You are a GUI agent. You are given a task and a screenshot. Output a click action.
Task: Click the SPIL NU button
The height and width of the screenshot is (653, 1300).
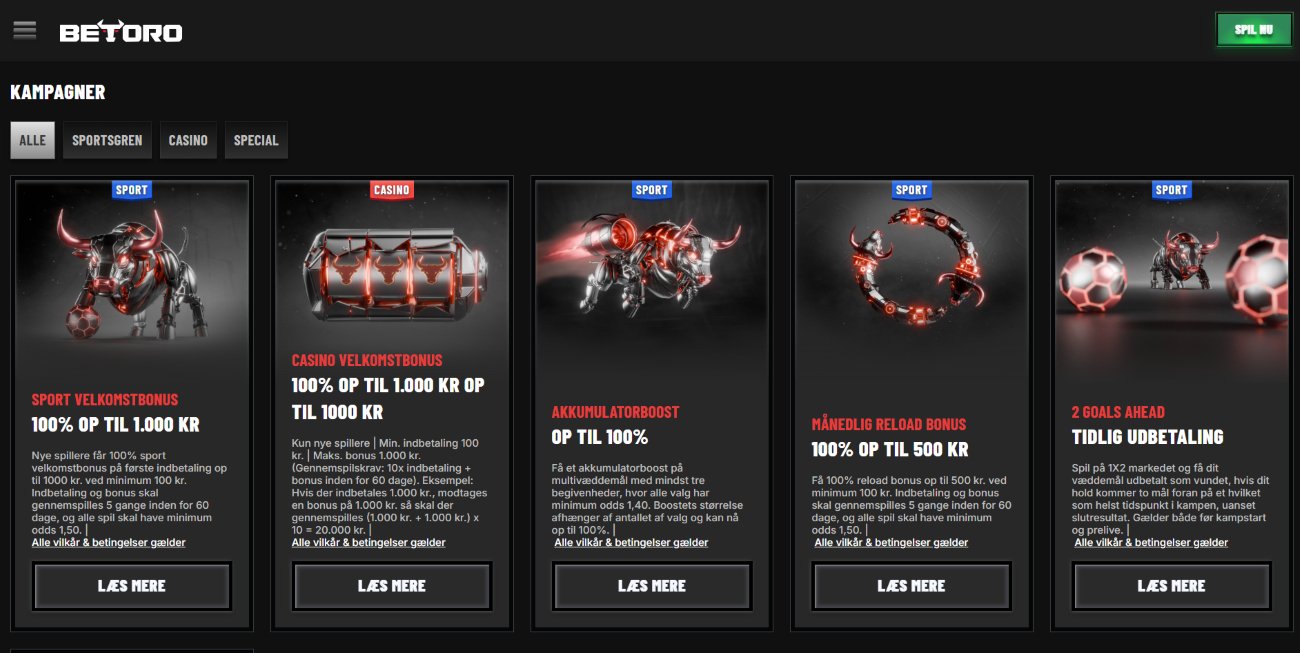pos(1253,30)
